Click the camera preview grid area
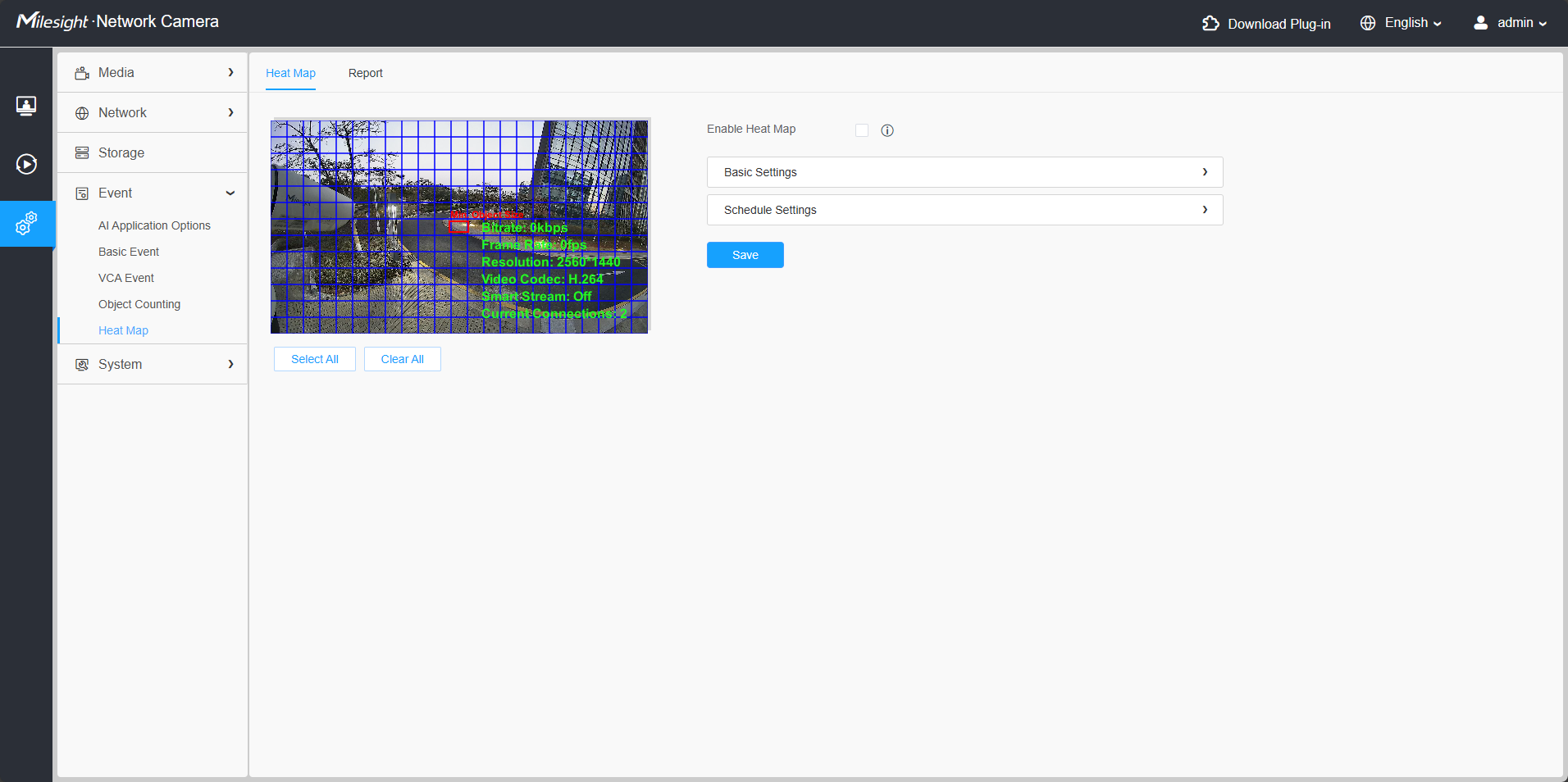The width and height of the screenshot is (1568, 782). pos(459,227)
